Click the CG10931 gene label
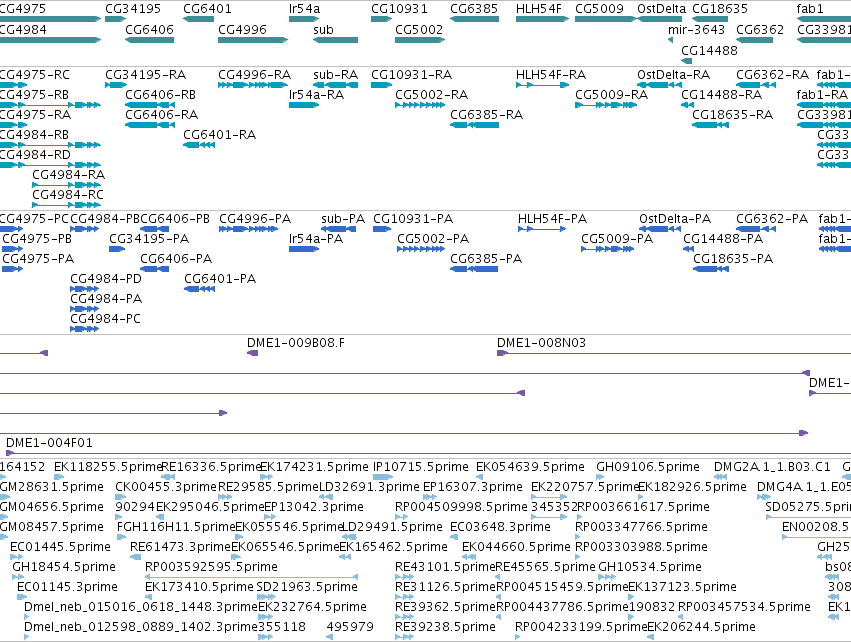851x642 pixels. 399,9
